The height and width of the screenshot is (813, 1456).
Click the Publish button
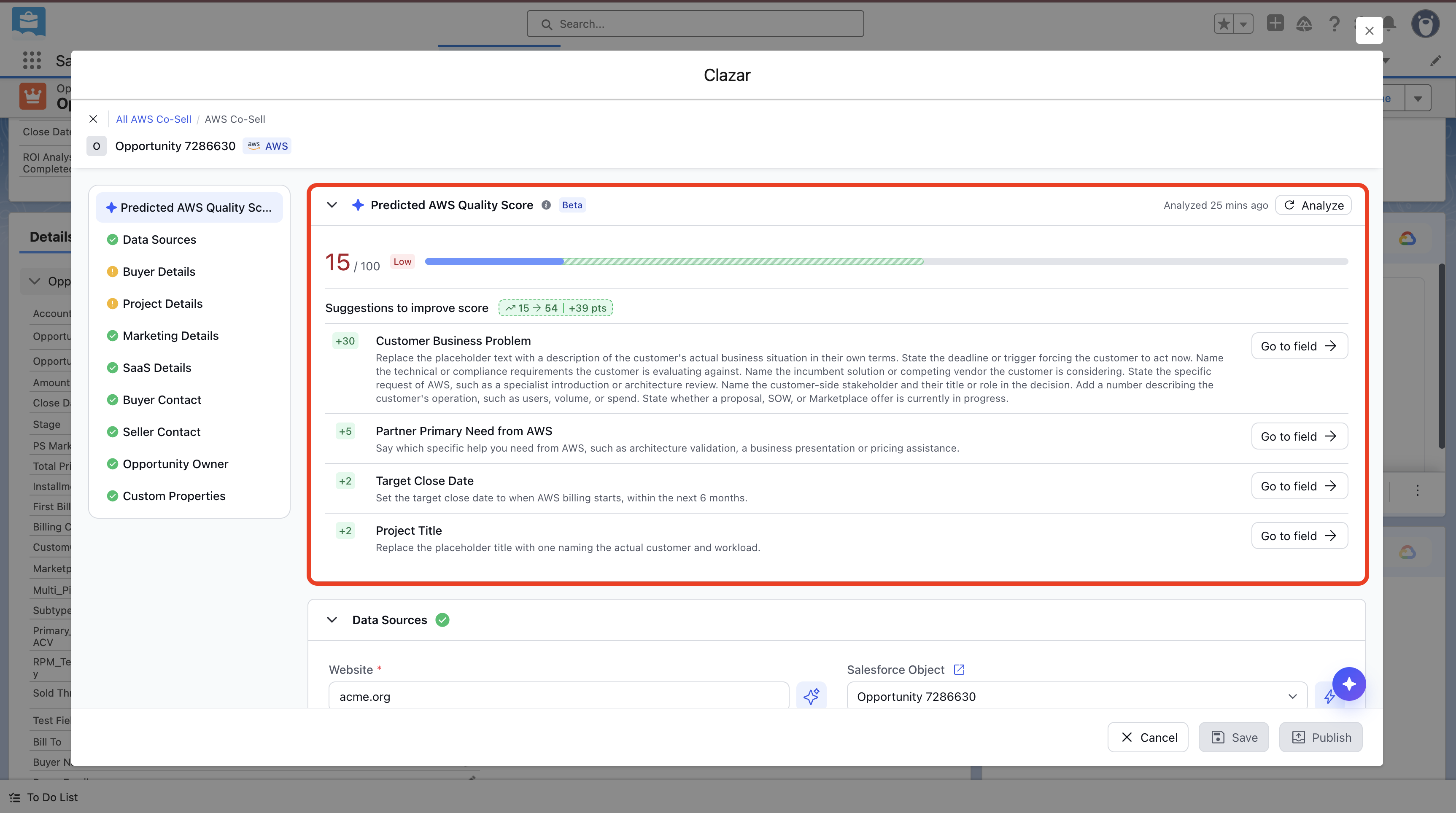[x=1321, y=737]
